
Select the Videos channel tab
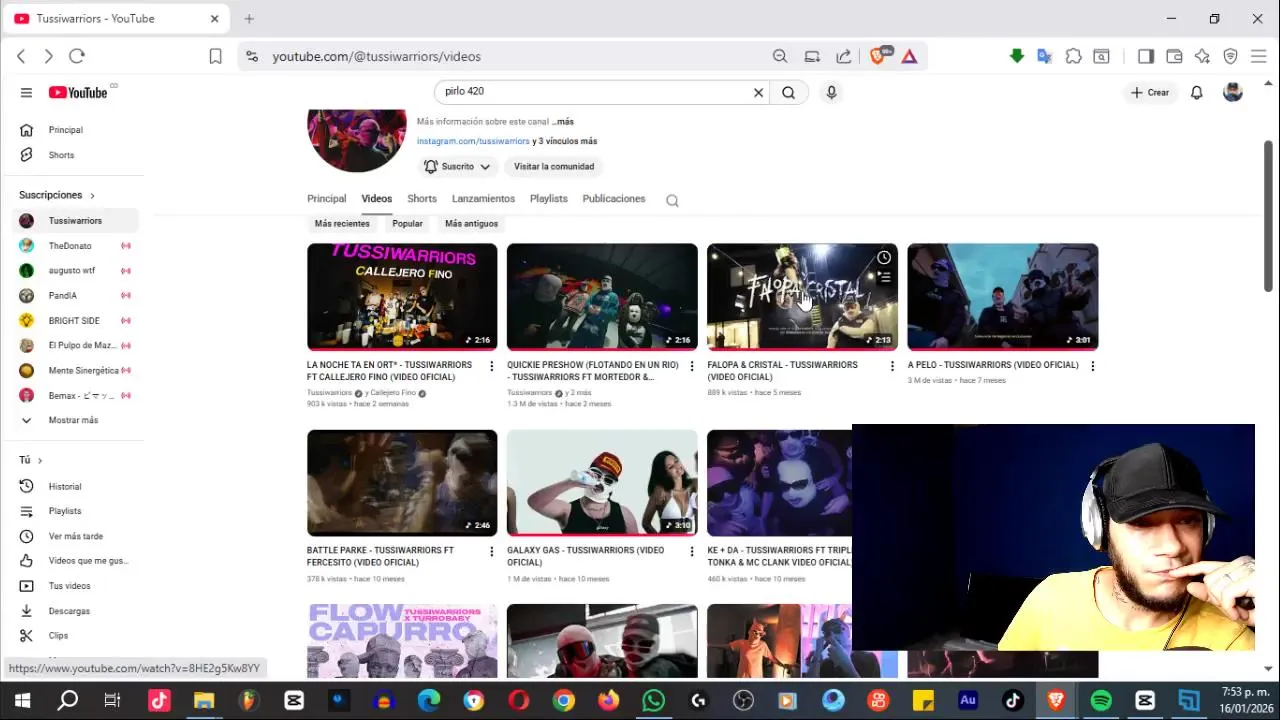(377, 198)
